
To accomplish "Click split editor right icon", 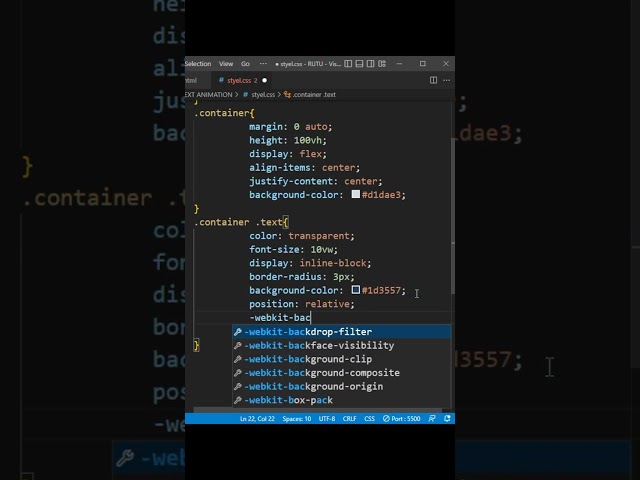I will click(x=433, y=80).
